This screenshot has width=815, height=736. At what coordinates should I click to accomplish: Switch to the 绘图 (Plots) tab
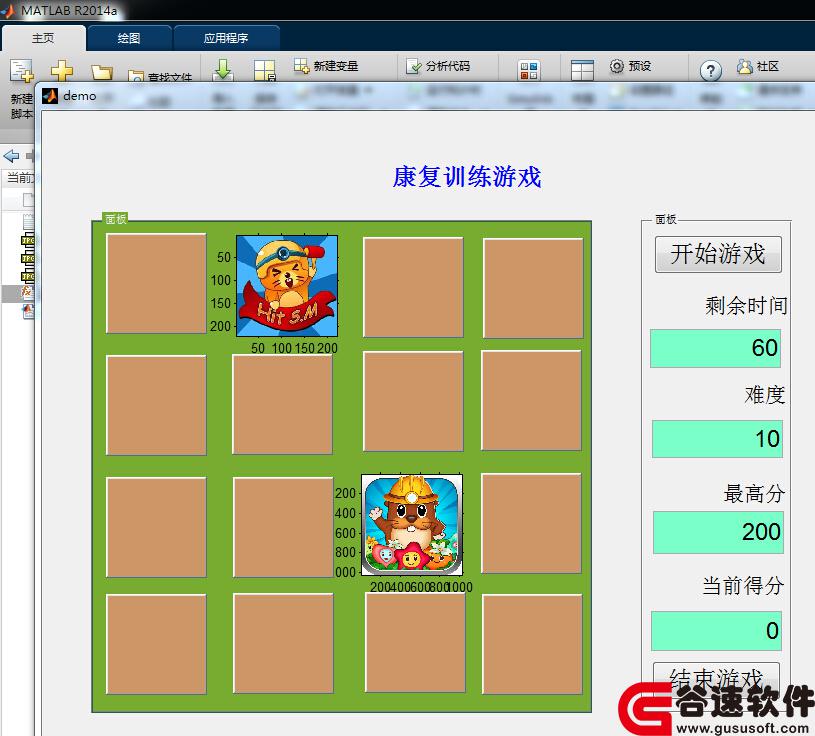point(129,38)
